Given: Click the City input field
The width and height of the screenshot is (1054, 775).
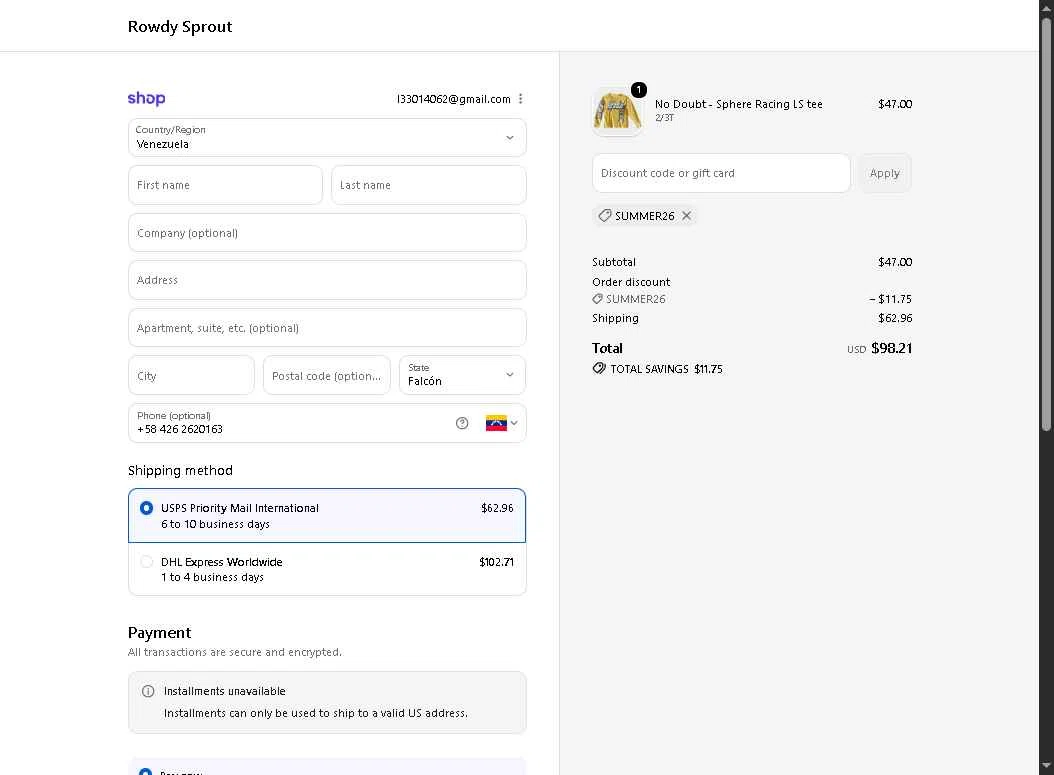Looking at the screenshot, I should click(x=192, y=375).
